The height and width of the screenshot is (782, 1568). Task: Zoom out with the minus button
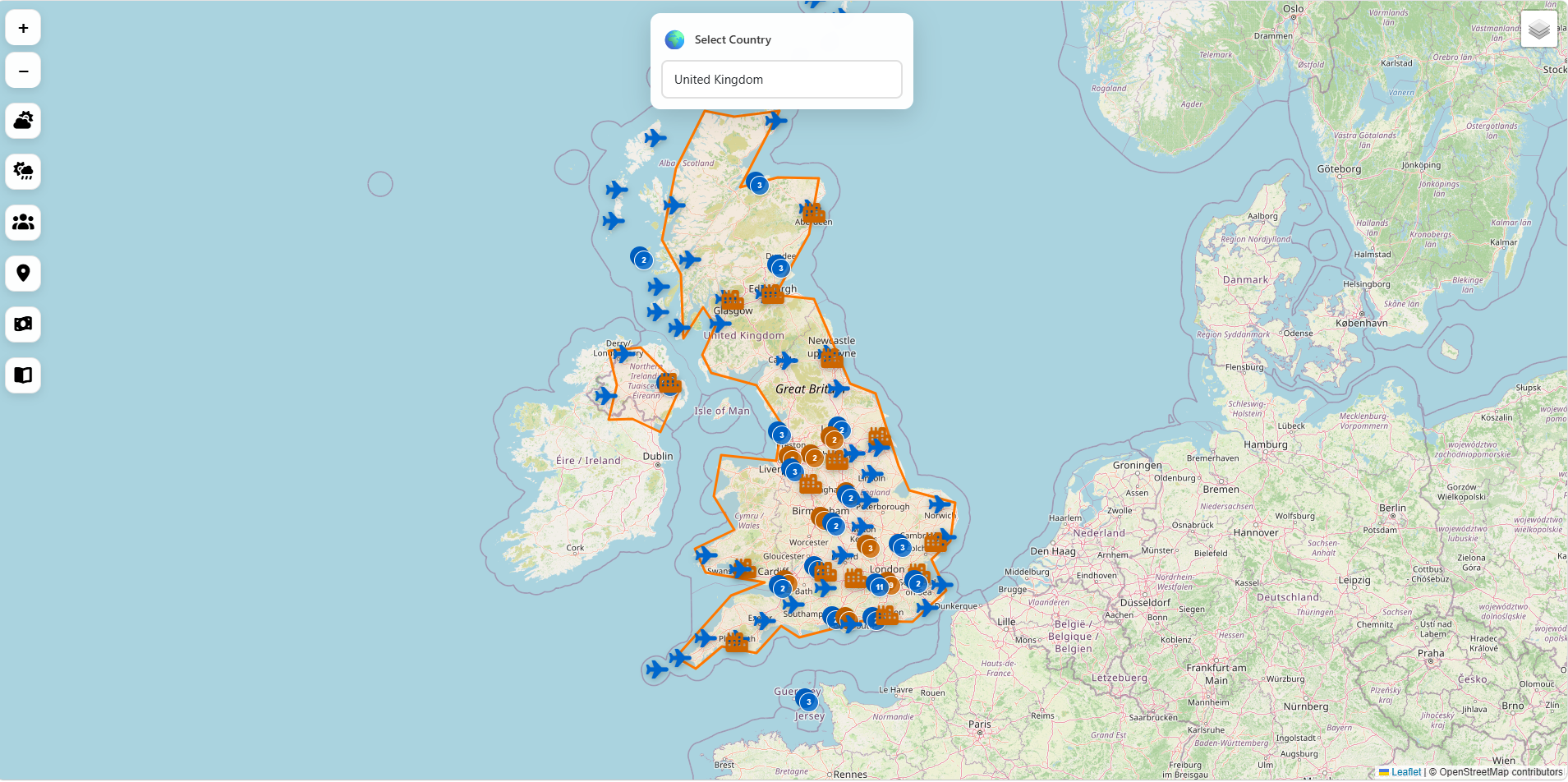23,71
